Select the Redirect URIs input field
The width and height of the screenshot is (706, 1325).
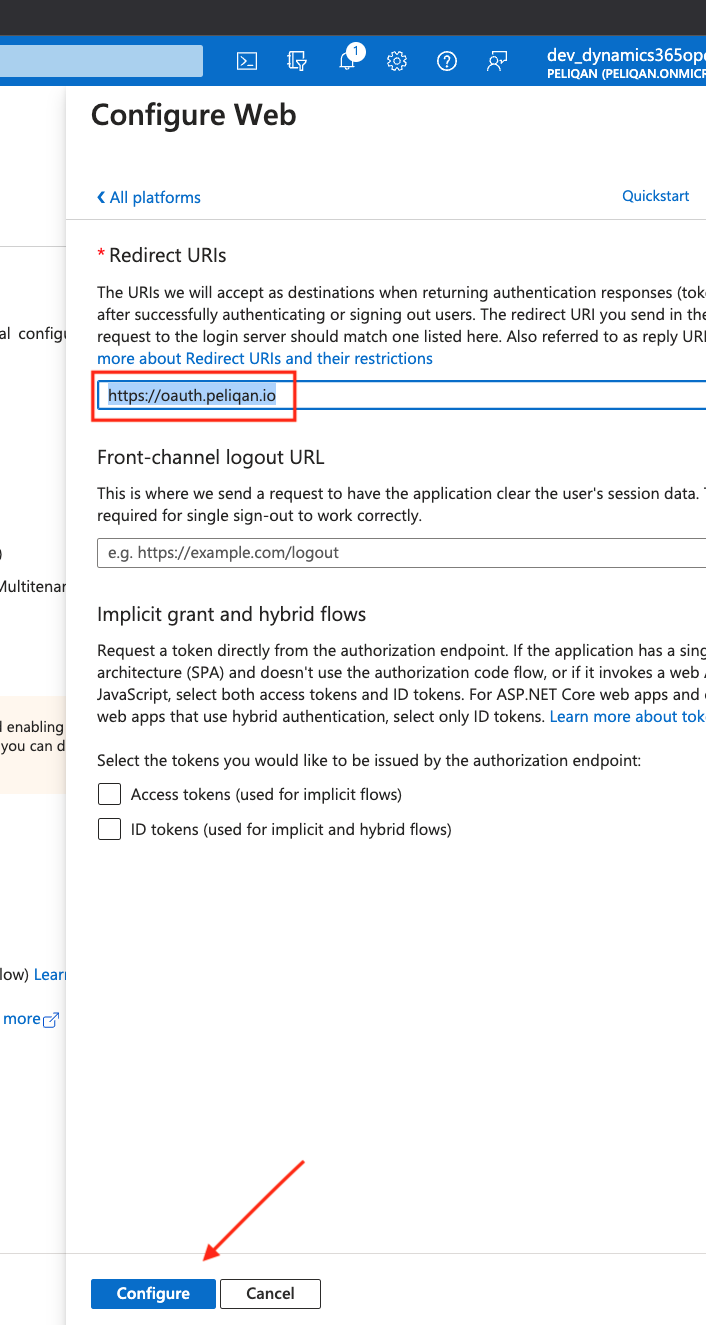(x=401, y=395)
